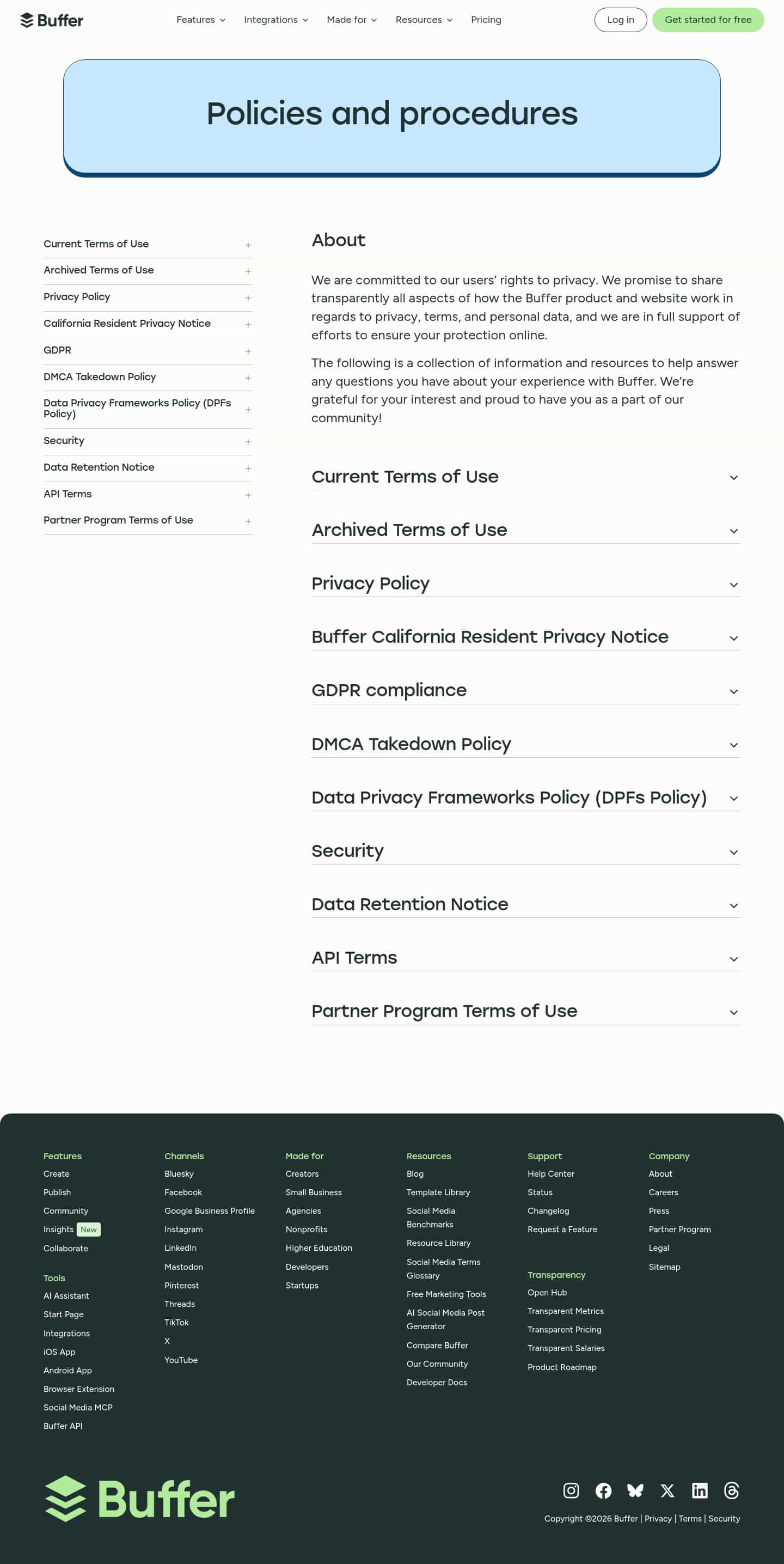Image resolution: width=784 pixels, height=1564 pixels.
Task: Click the Log in button
Action: (x=620, y=20)
